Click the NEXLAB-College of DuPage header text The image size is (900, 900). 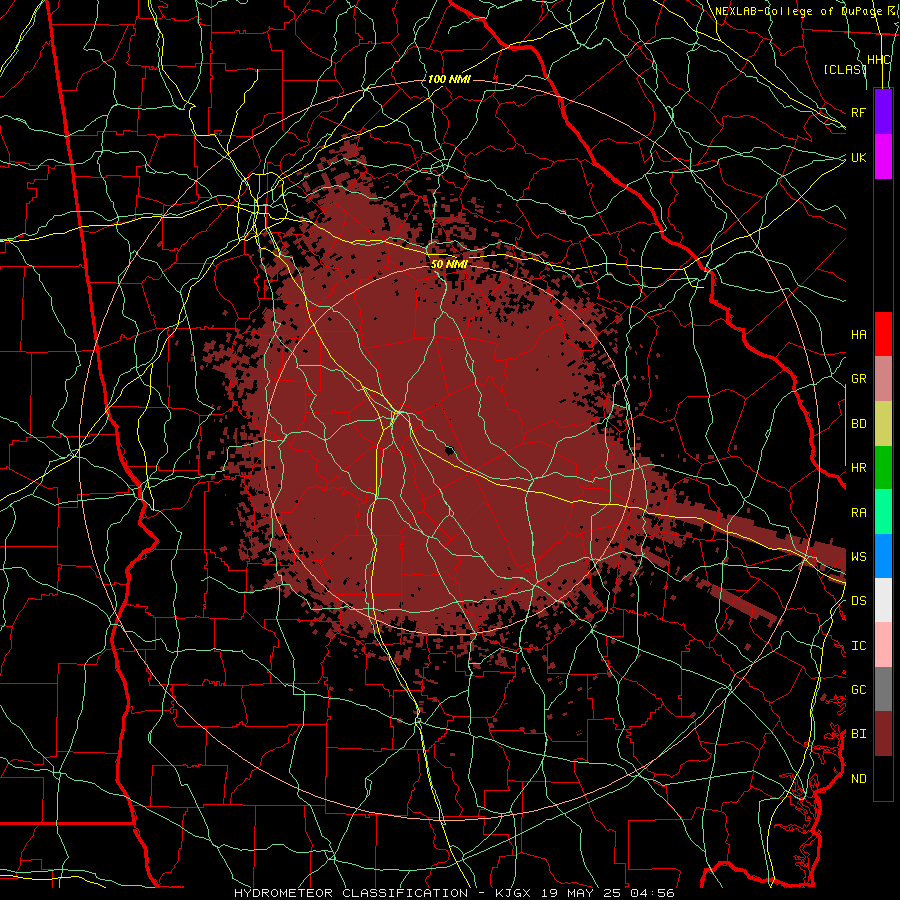pyautogui.click(x=798, y=11)
